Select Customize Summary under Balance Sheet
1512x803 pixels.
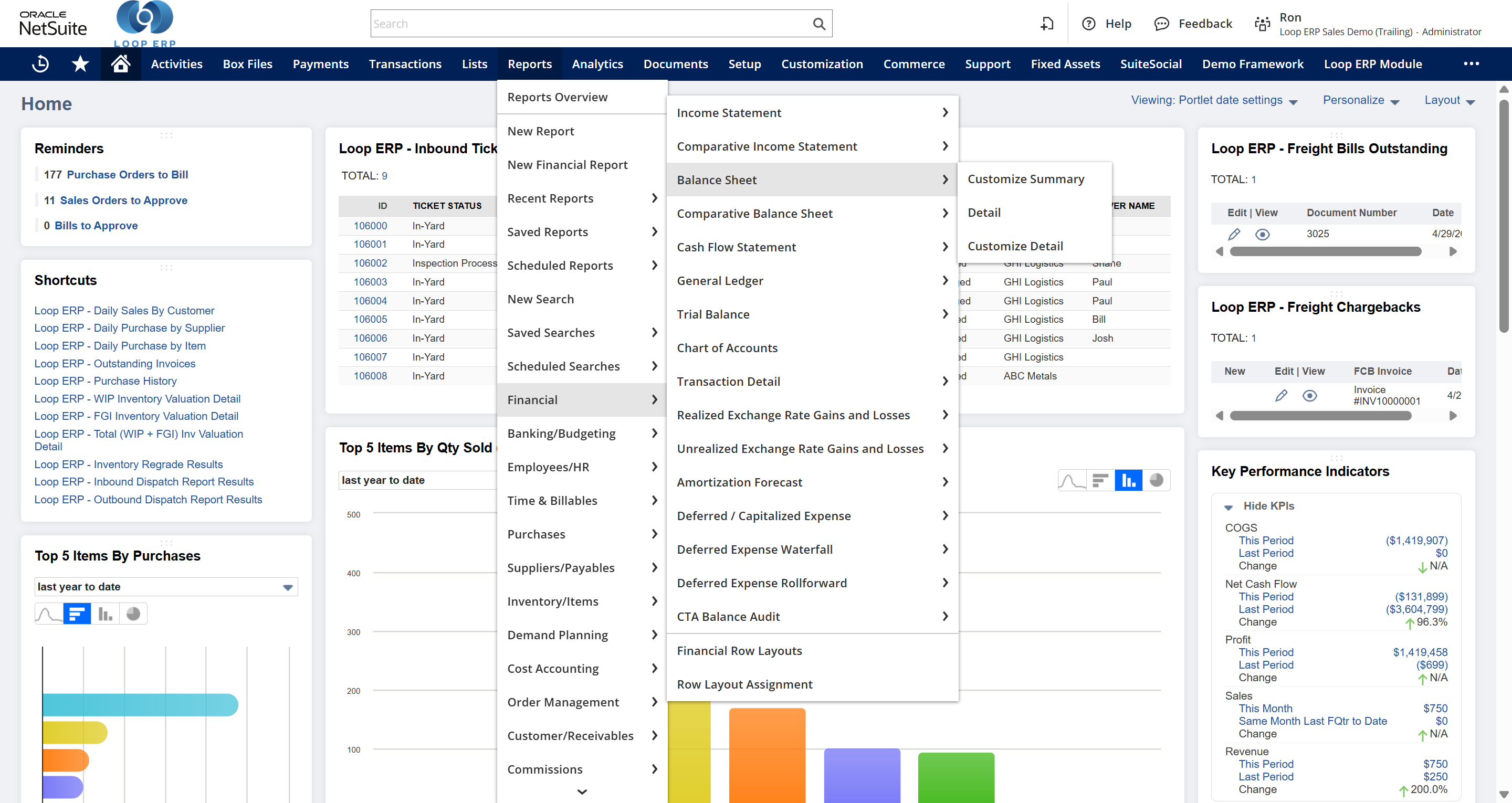click(x=1025, y=179)
